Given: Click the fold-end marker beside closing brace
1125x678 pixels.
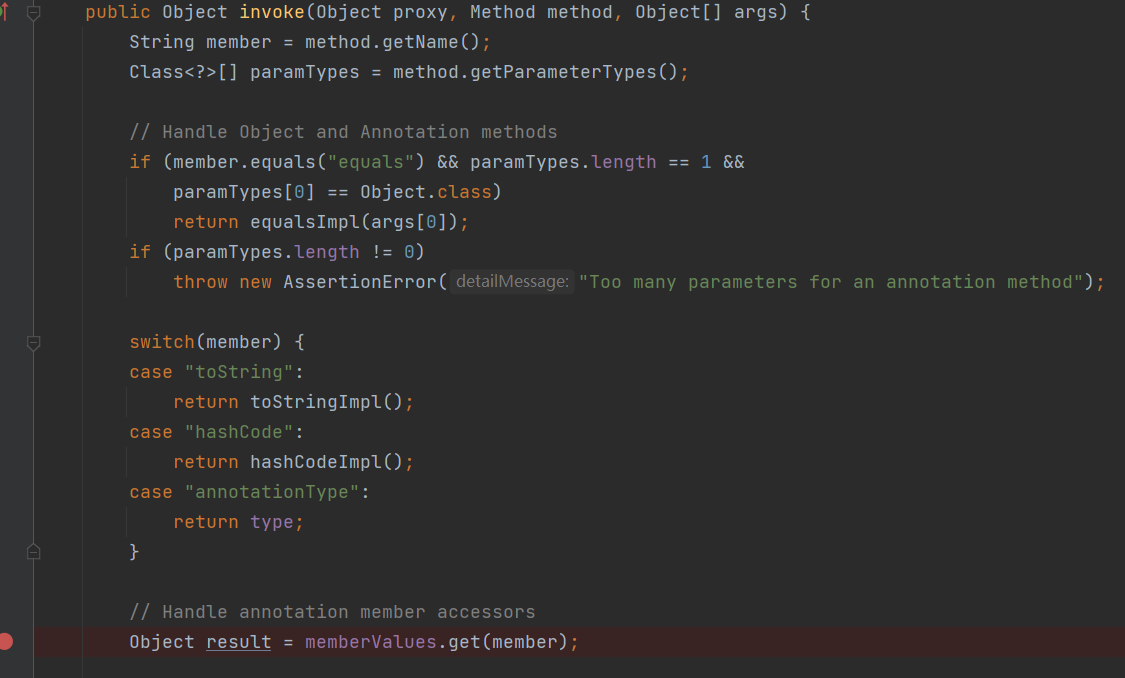Looking at the screenshot, I should tap(33, 551).
